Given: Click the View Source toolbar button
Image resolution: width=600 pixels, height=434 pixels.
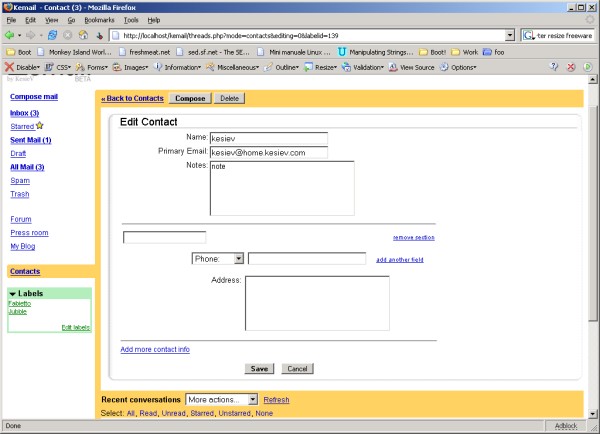Looking at the screenshot, I should (412, 67).
